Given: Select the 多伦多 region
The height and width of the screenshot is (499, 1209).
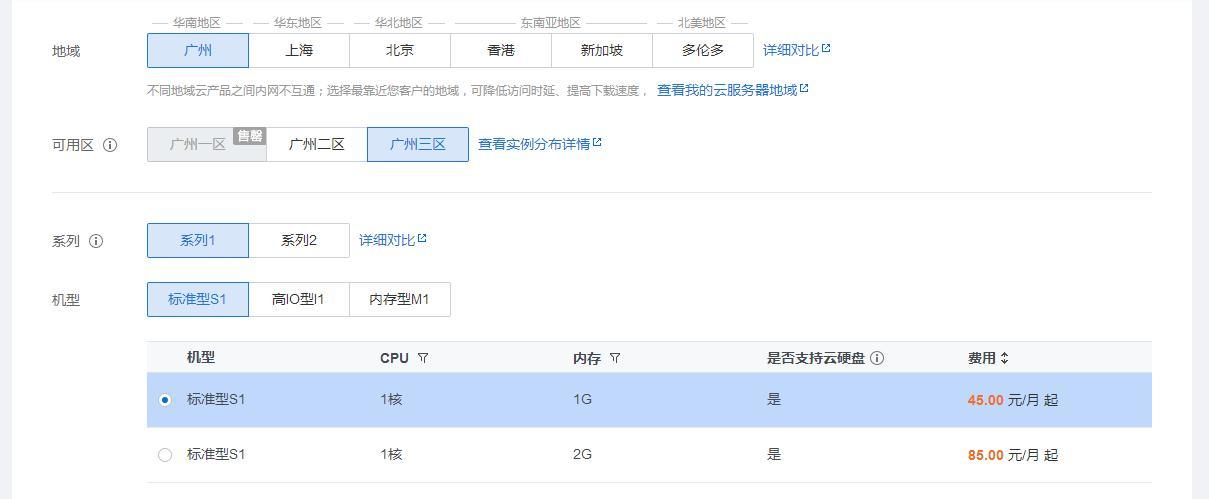Looking at the screenshot, I should [x=703, y=50].
